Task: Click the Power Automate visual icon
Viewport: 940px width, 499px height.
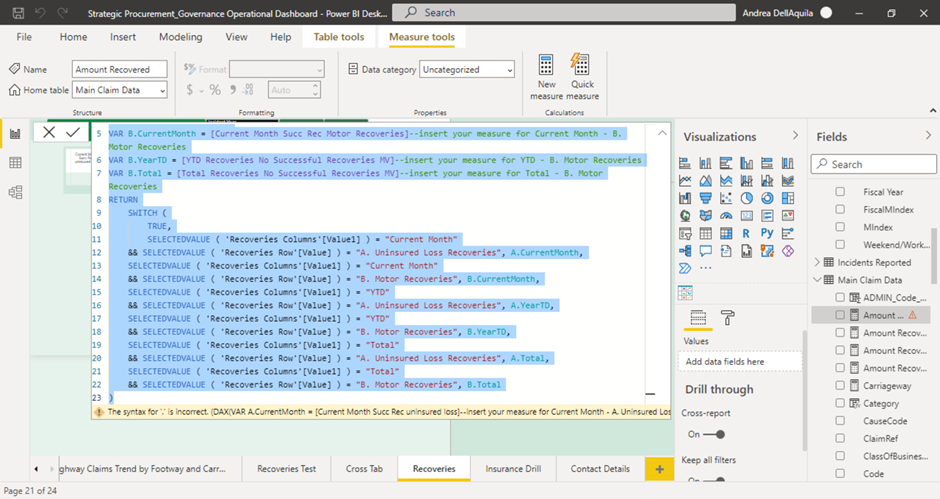Action: coord(685,268)
